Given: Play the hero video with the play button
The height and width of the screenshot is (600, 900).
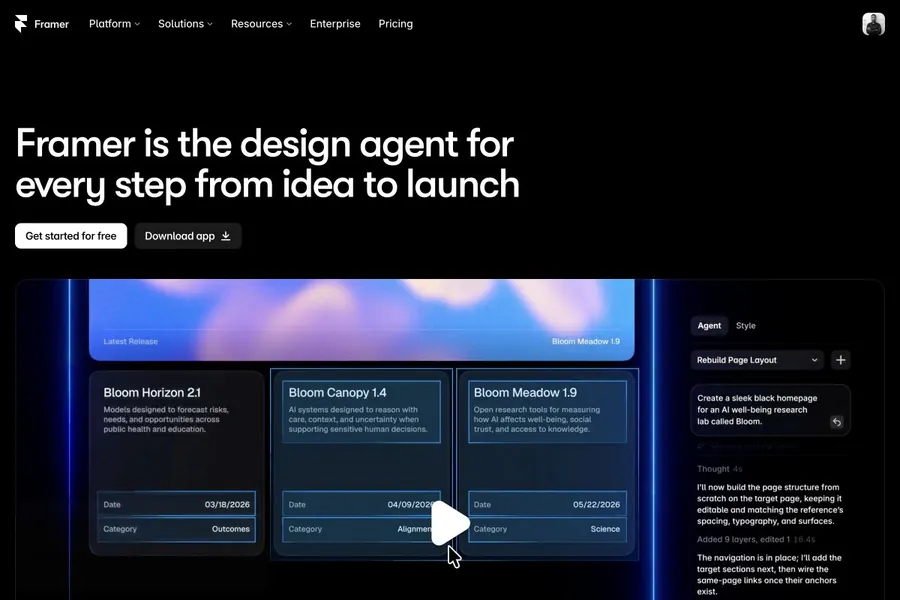Looking at the screenshot, I should click(x=449, y=522).
